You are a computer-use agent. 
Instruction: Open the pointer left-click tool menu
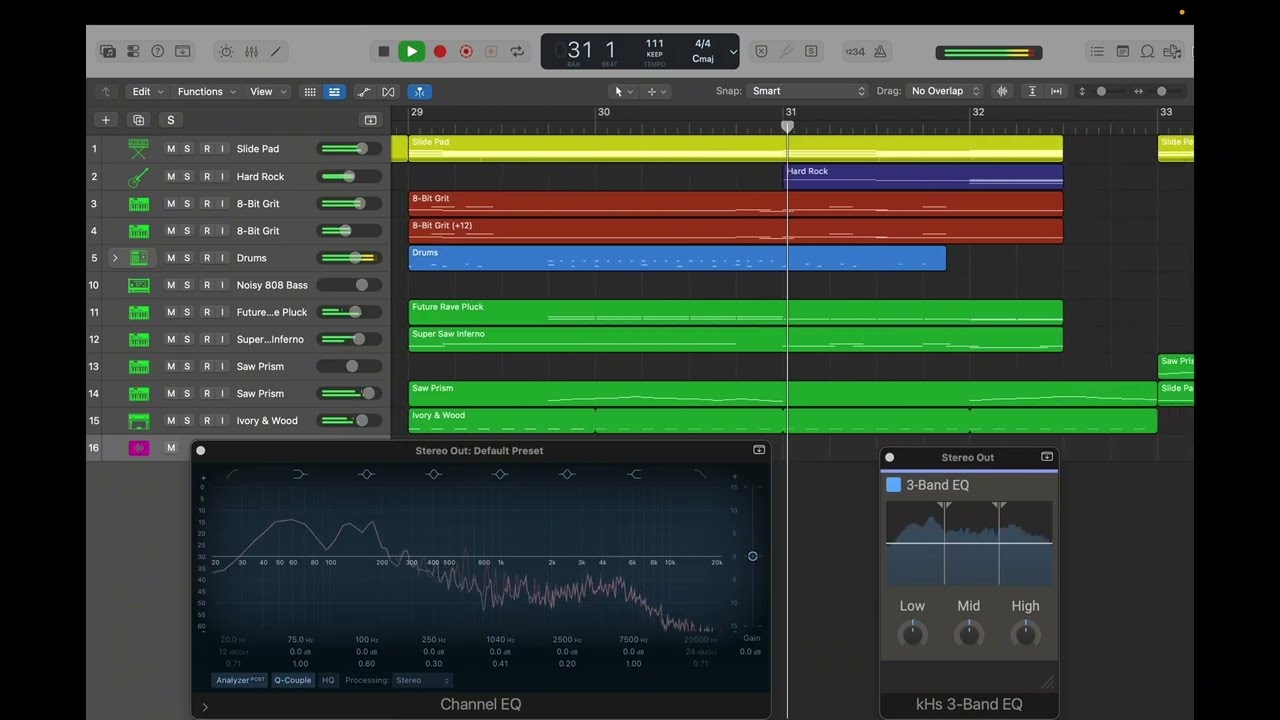tap(624, 91)
